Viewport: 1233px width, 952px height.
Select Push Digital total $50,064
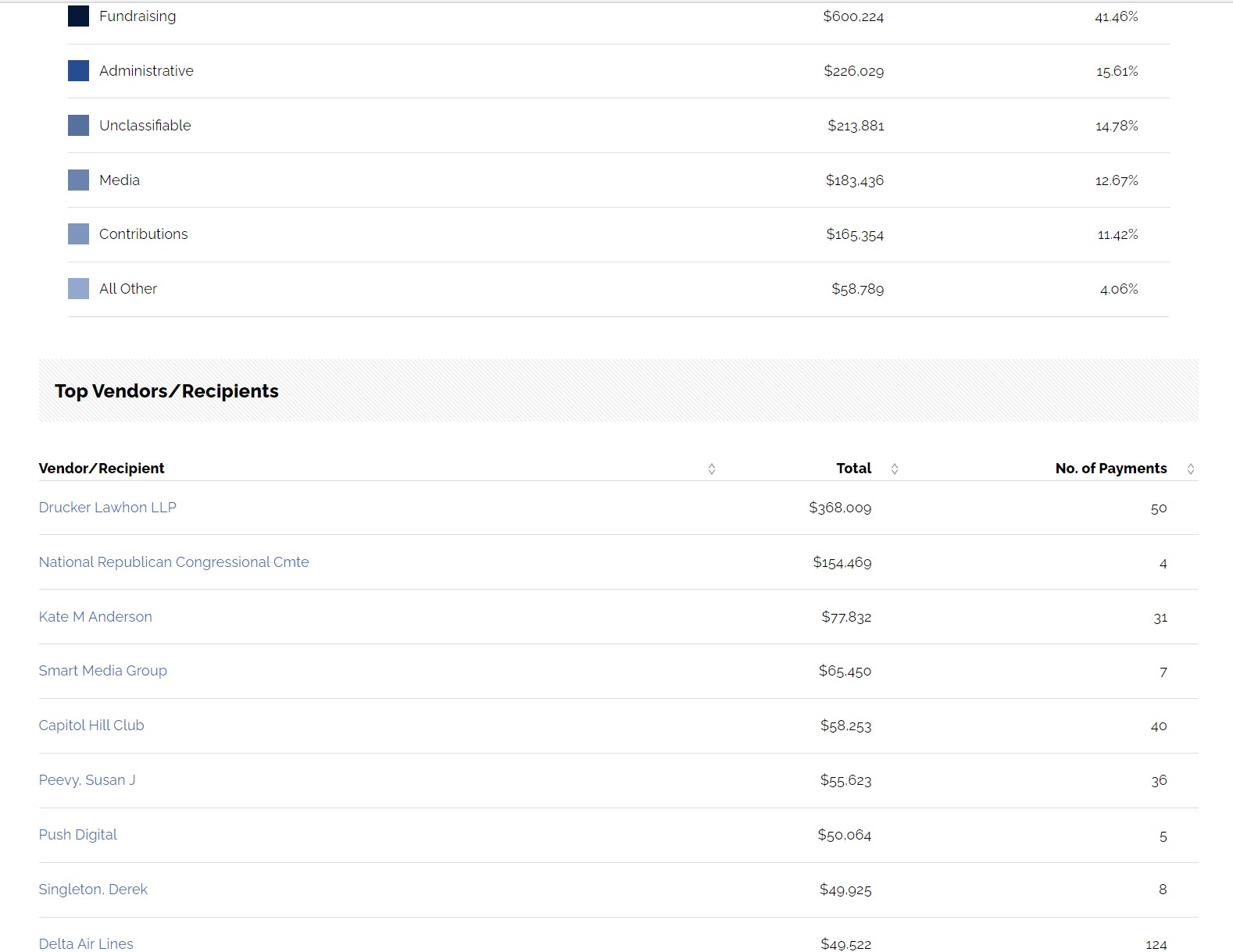pyautogui.click(x=845, y=835)
